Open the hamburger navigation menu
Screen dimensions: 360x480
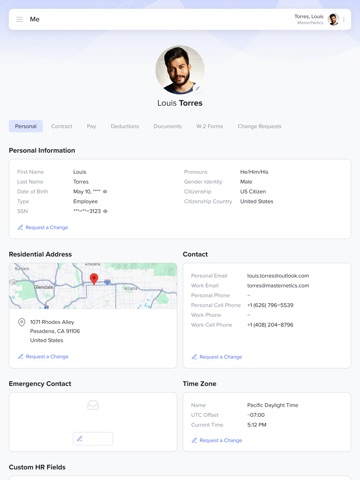click(x=19, y=19)
